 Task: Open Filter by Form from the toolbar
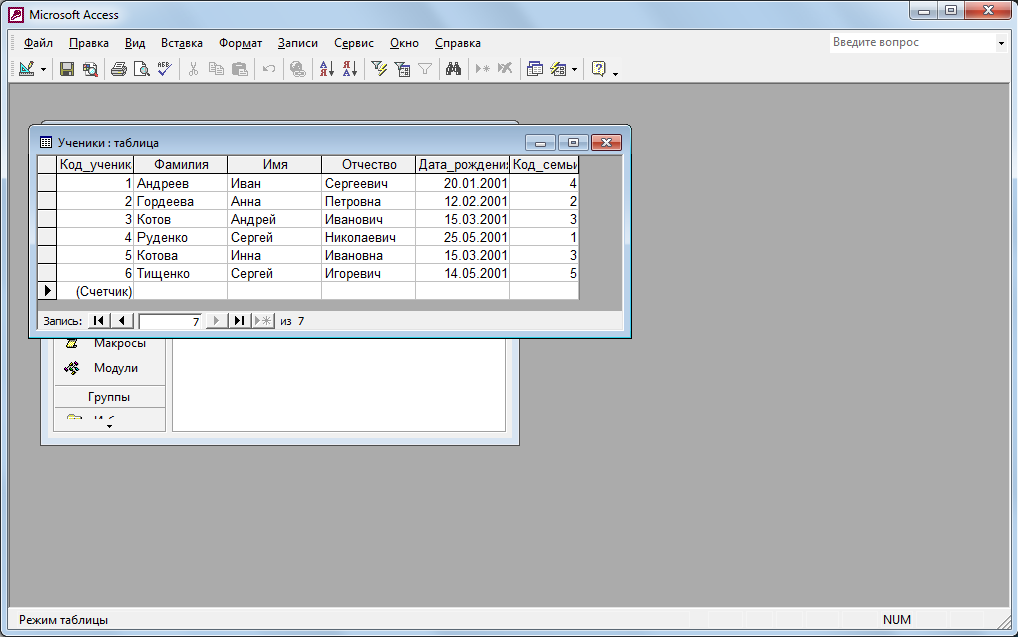402,69
